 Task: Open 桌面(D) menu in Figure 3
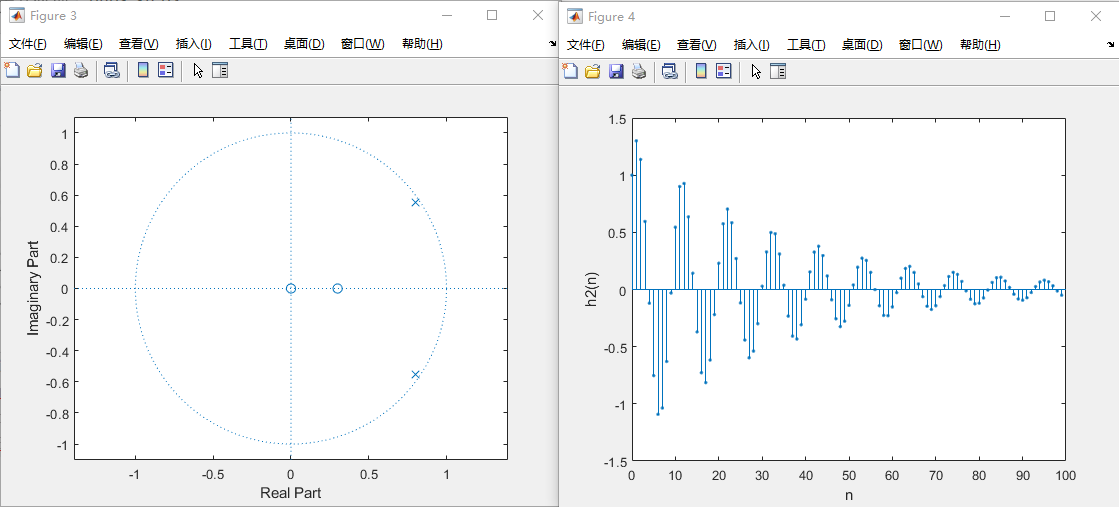click(x=304, y=44)
